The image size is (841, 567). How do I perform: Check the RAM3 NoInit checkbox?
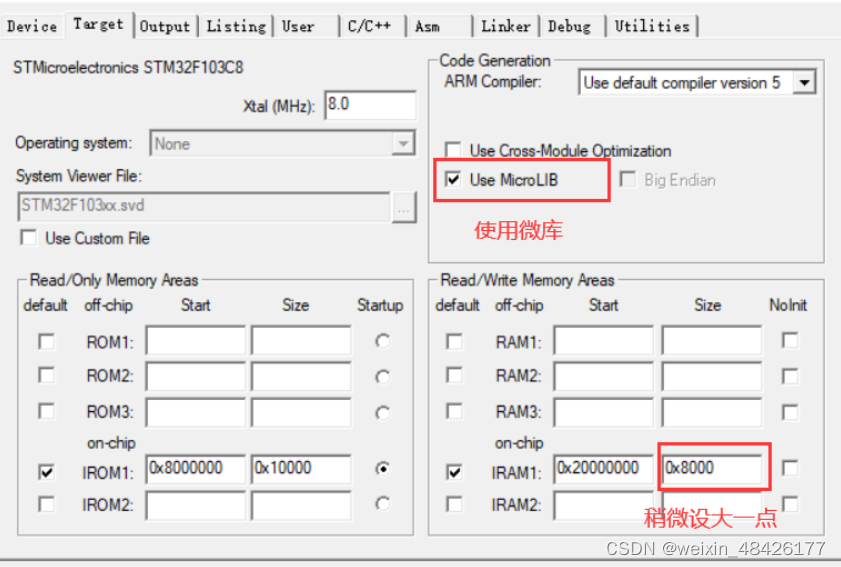coord(790,412)
